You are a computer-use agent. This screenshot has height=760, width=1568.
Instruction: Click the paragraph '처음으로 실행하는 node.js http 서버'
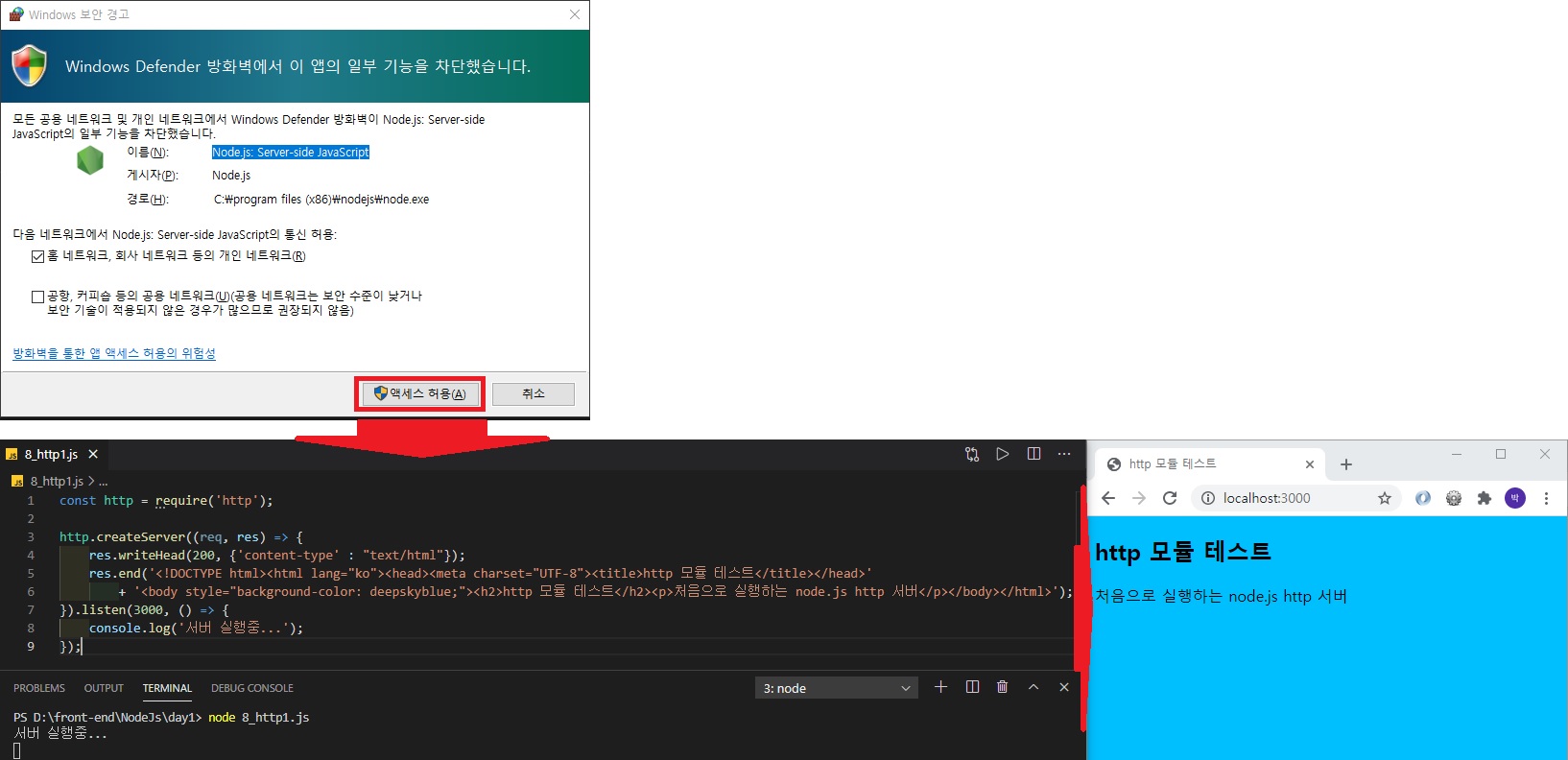tap(1222, 596)
